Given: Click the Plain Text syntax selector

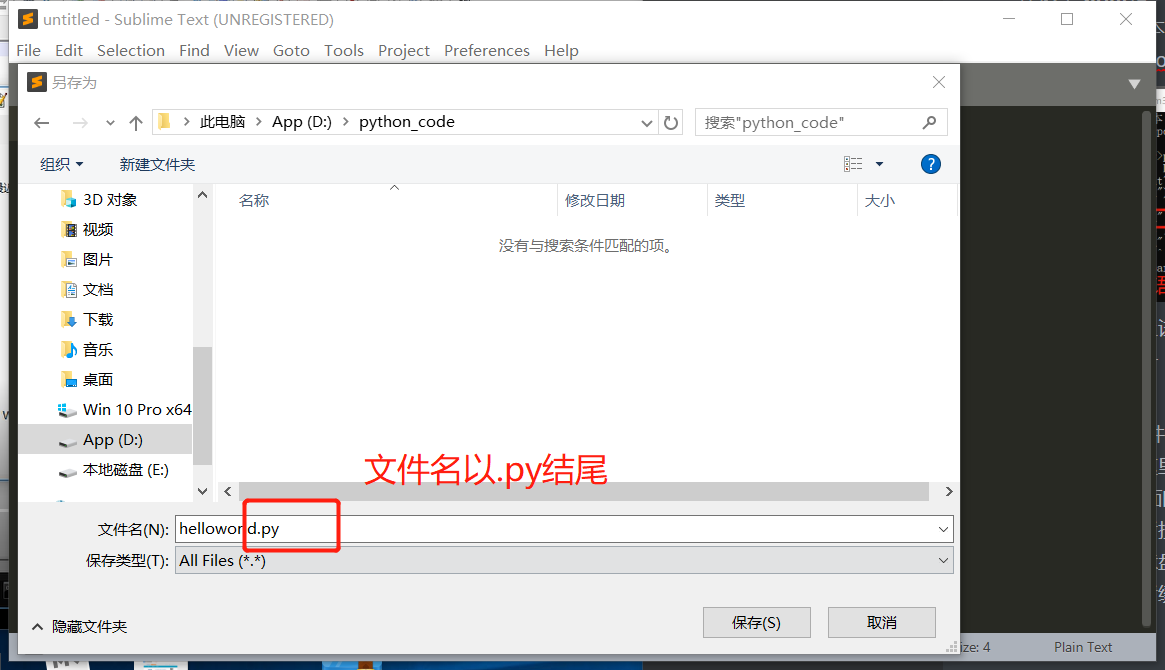Looking at the screenshot, I should (1083, 647).
